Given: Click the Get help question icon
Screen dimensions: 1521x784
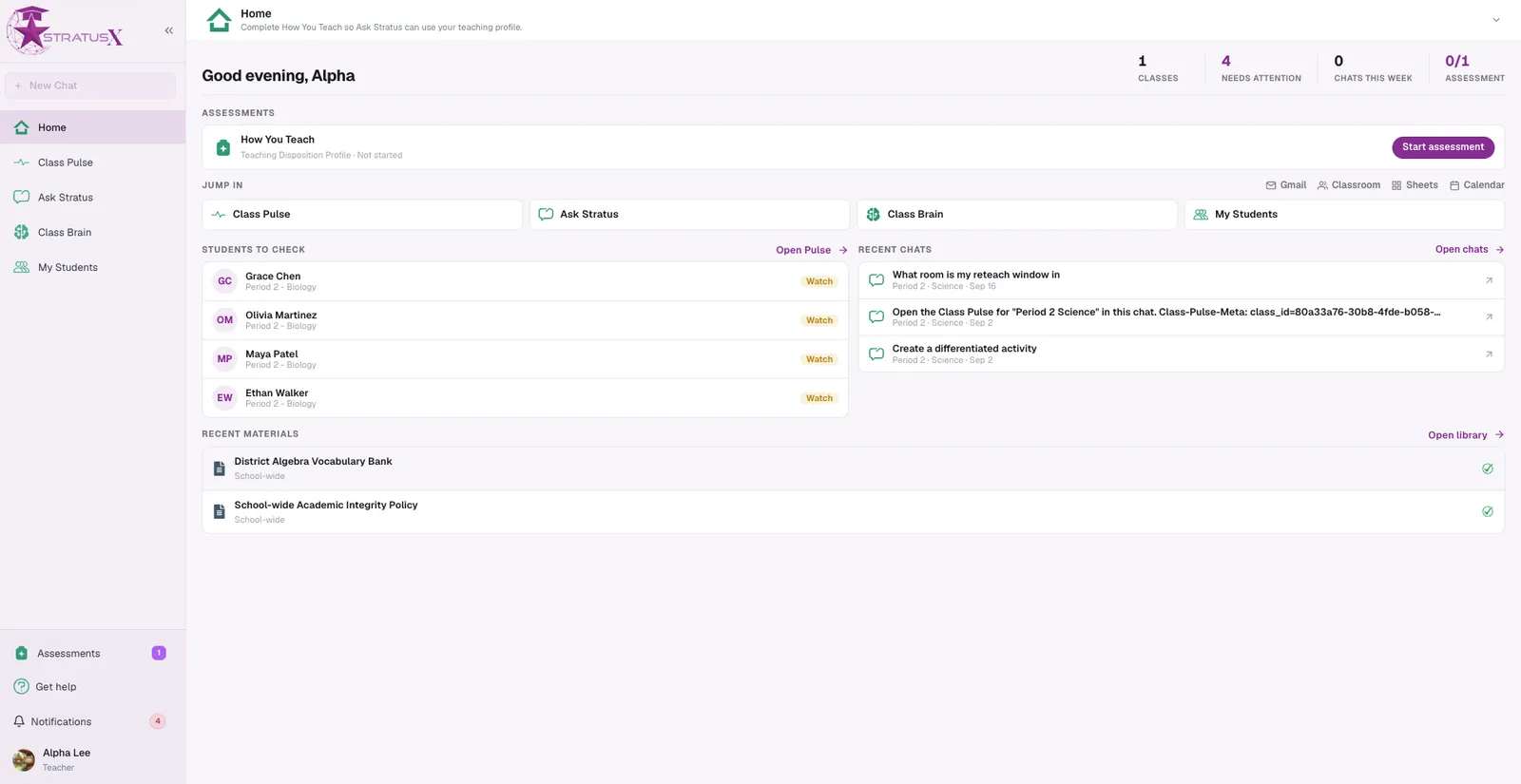Looking at the screenshot, I should 21,687.
